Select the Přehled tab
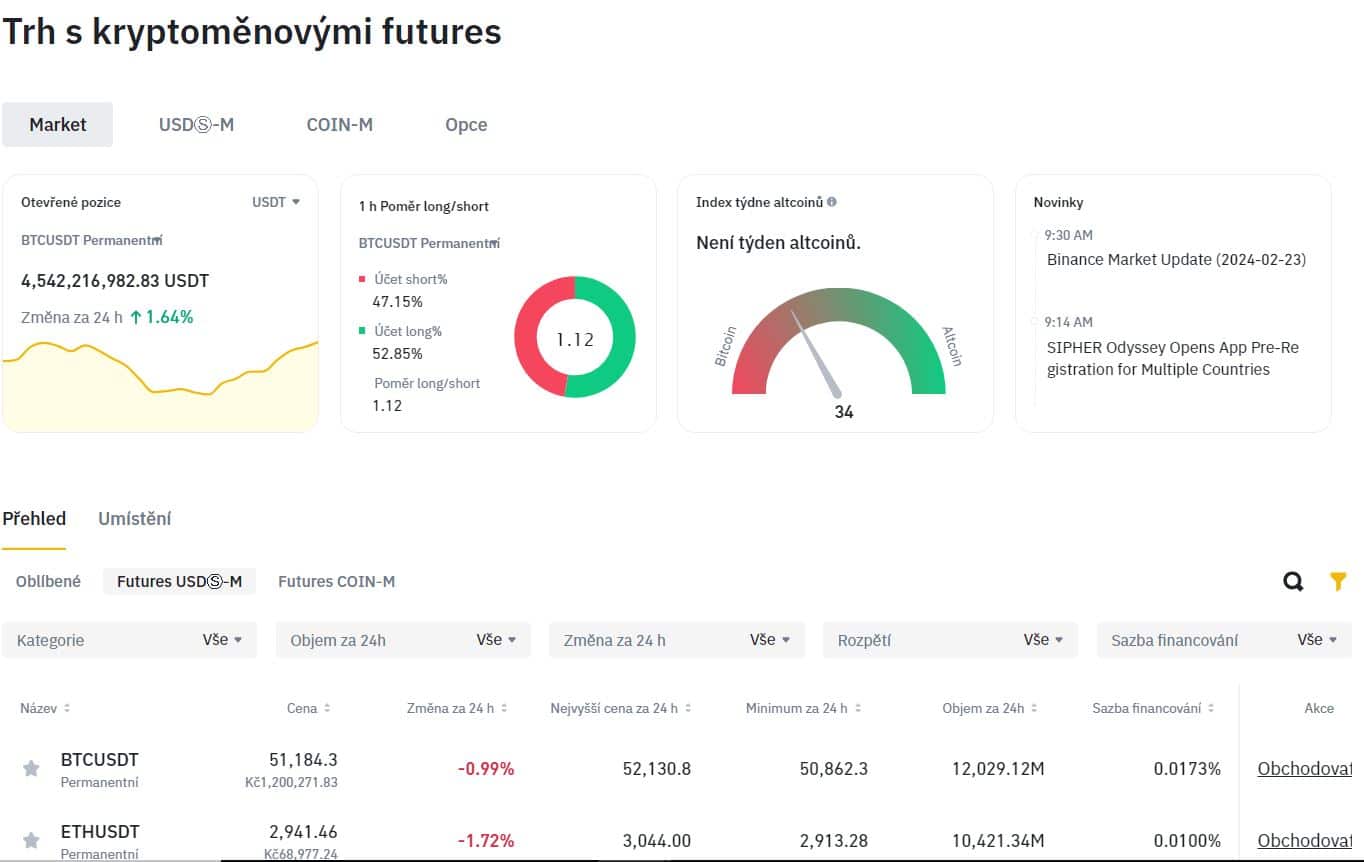The height and width of the screenshot is (862, 1364). coord(34,519)
